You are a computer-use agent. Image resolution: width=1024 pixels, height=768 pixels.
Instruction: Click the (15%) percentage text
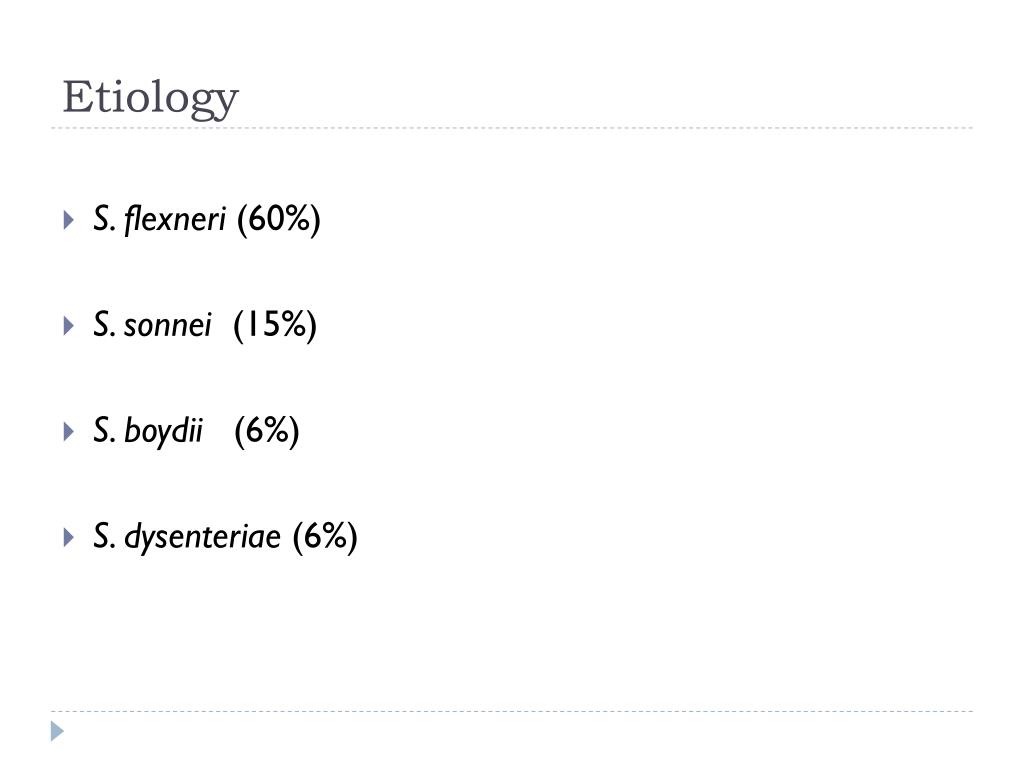point(275,325)
